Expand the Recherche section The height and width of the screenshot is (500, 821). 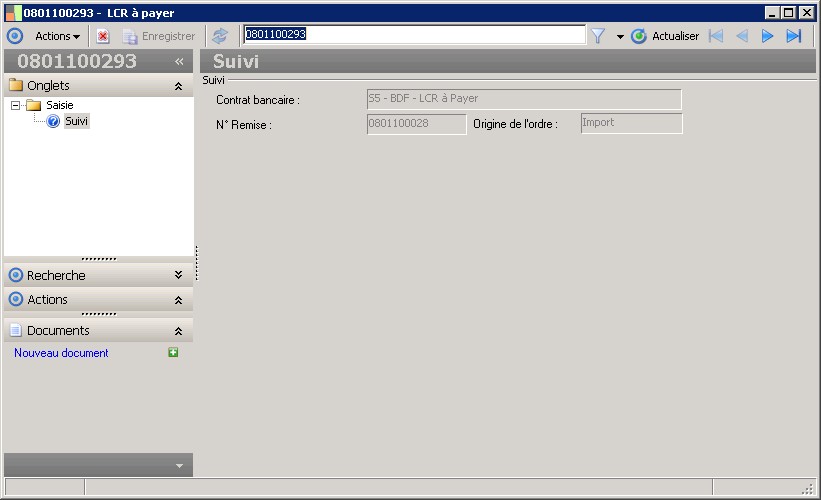[179, 275]
